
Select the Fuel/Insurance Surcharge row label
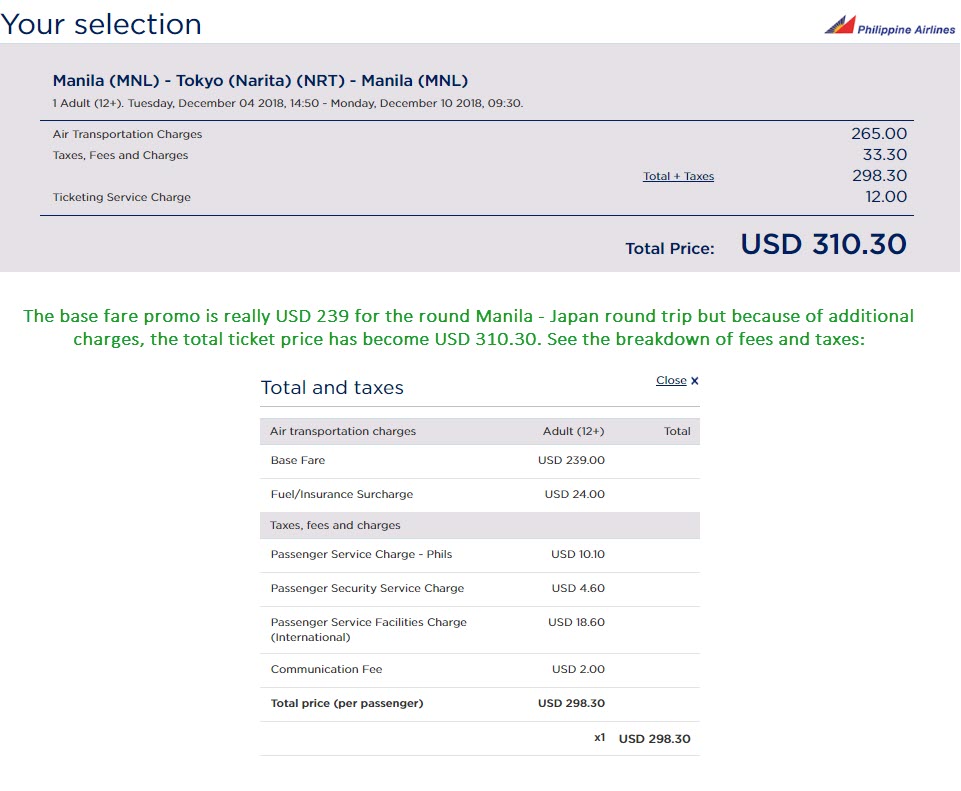(341, 495)
